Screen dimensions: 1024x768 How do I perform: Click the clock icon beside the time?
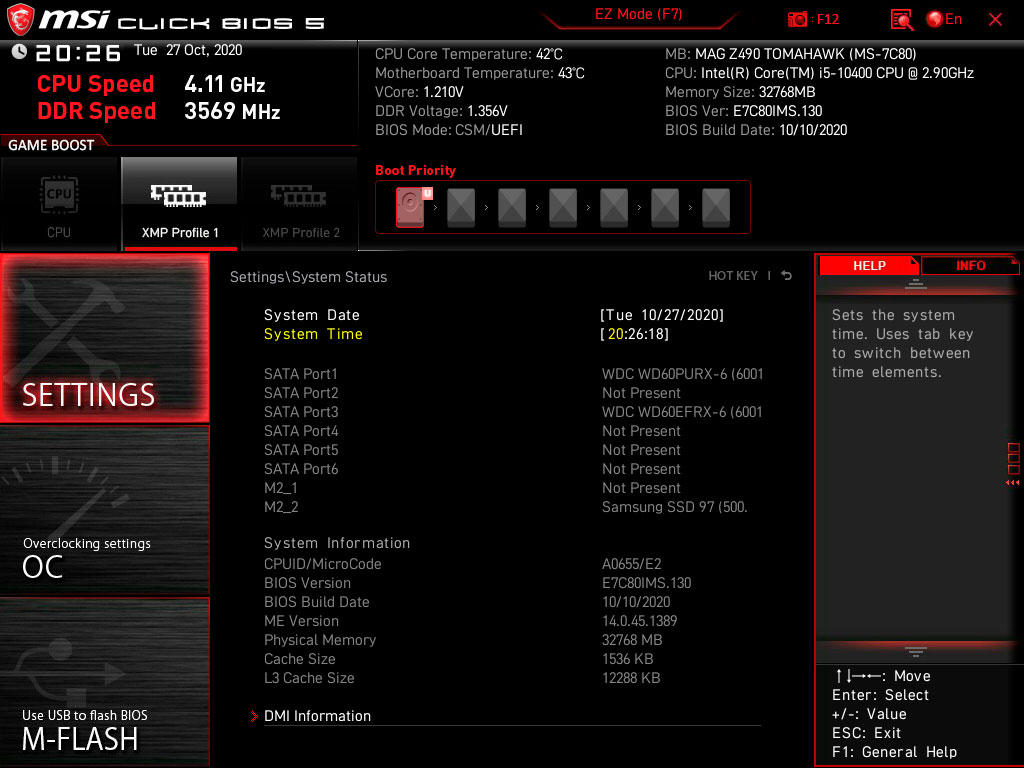tap(19, 51)
